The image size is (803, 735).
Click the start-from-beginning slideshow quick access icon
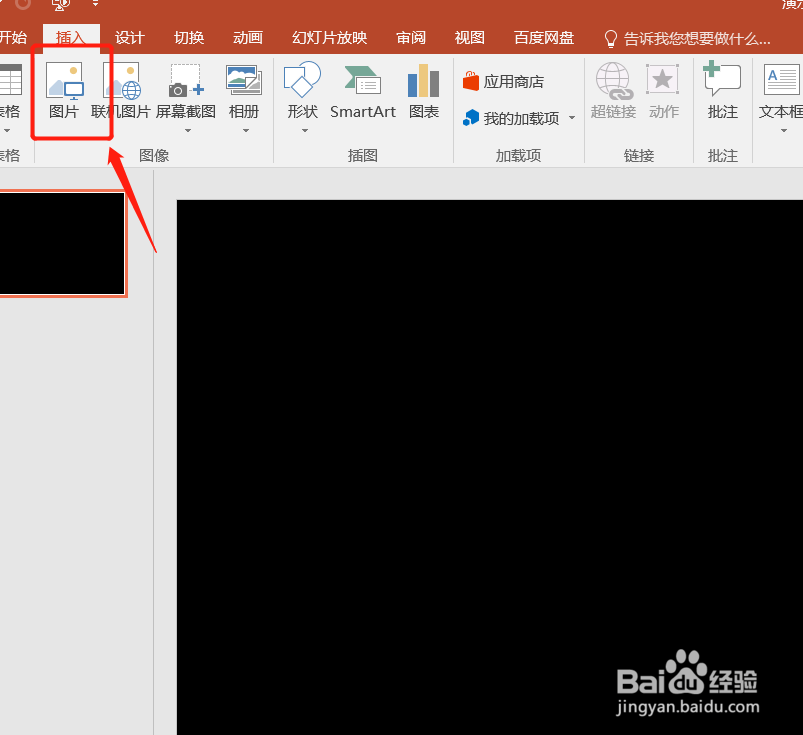61,5
